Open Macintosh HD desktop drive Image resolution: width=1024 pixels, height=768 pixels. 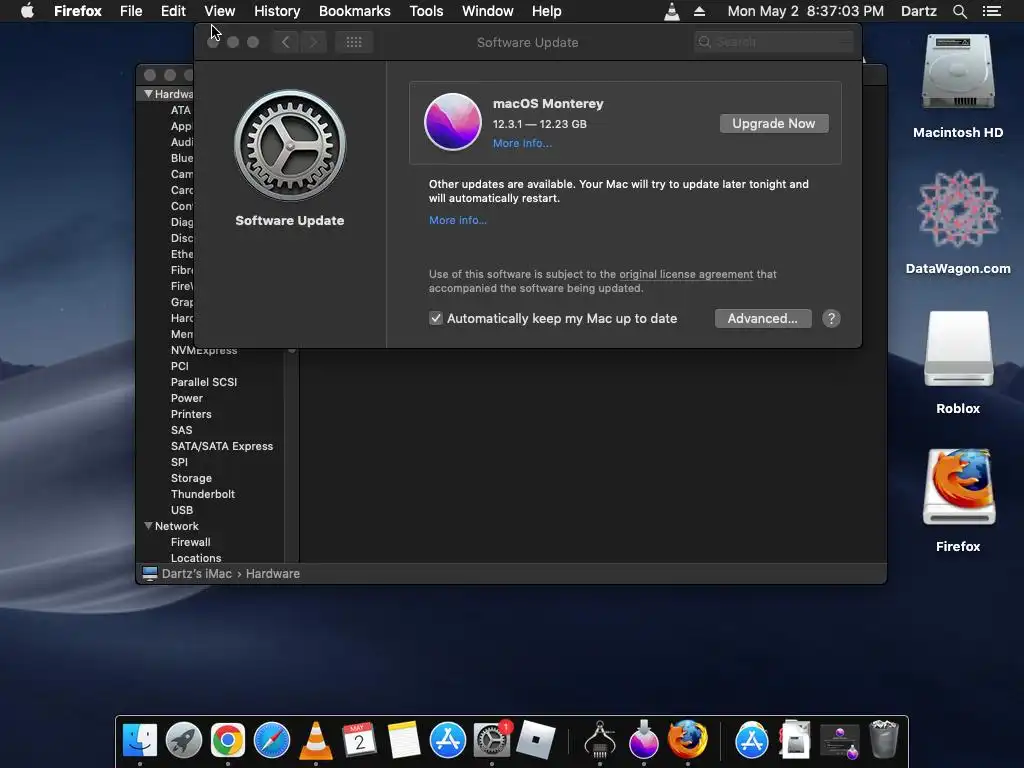pos(958,71)
